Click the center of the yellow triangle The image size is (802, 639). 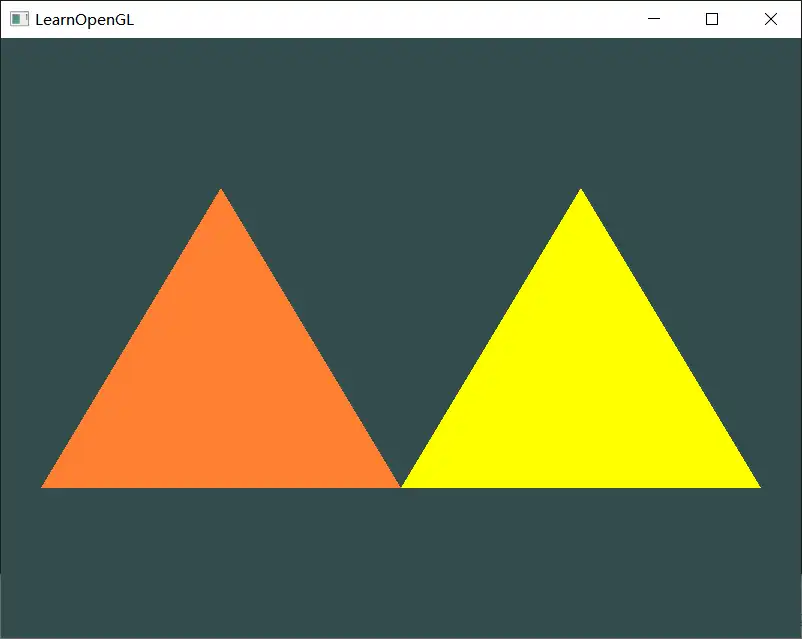click(x=580, y=390)
